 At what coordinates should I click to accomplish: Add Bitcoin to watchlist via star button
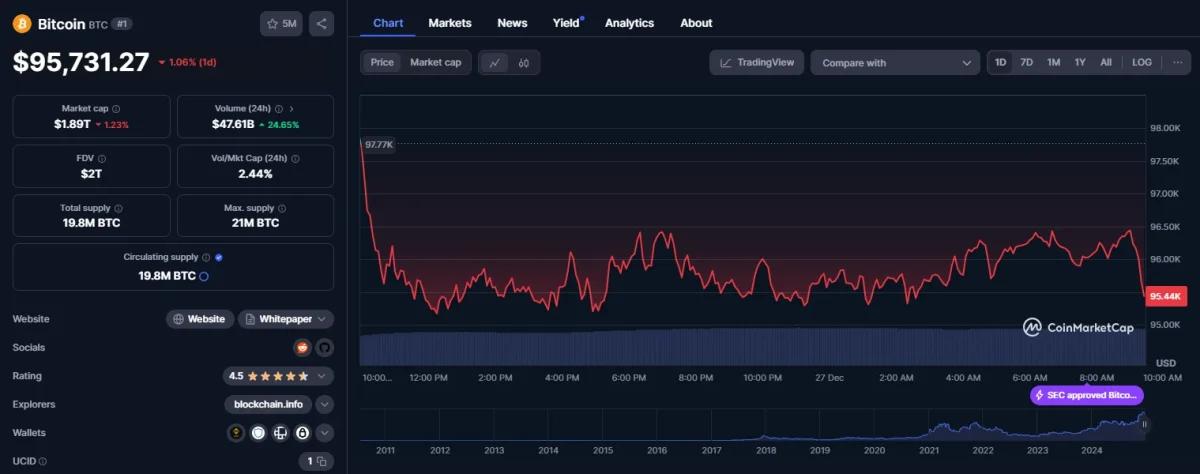click(281, 23)
